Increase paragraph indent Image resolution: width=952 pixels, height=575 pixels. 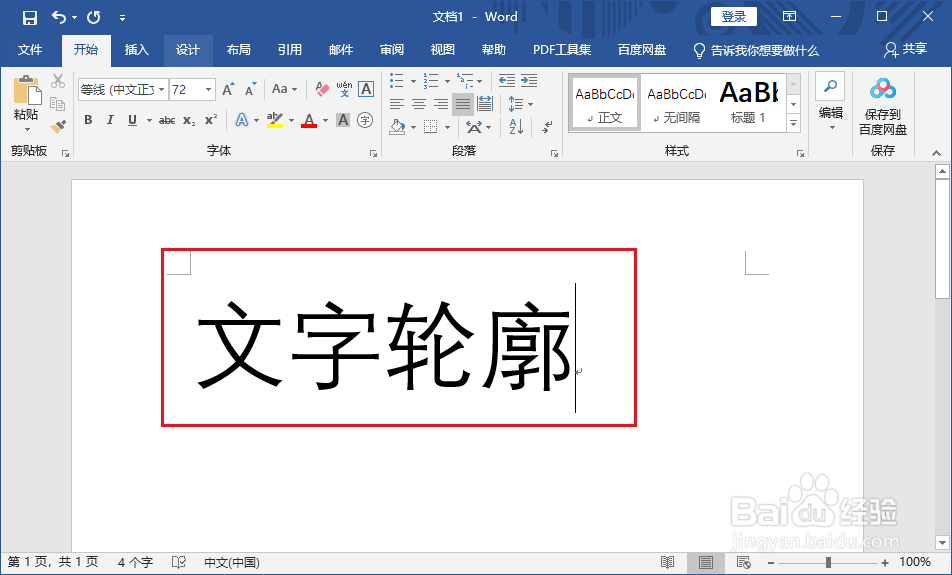(x=529, y=80)
